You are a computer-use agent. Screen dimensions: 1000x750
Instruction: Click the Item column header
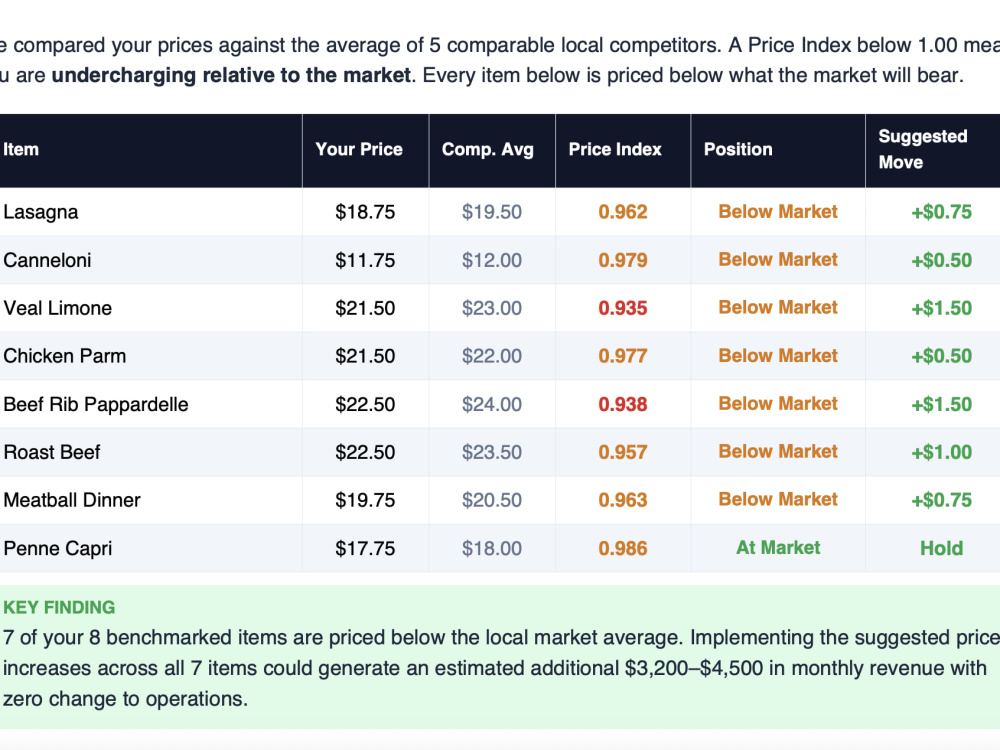coord(21,150)
